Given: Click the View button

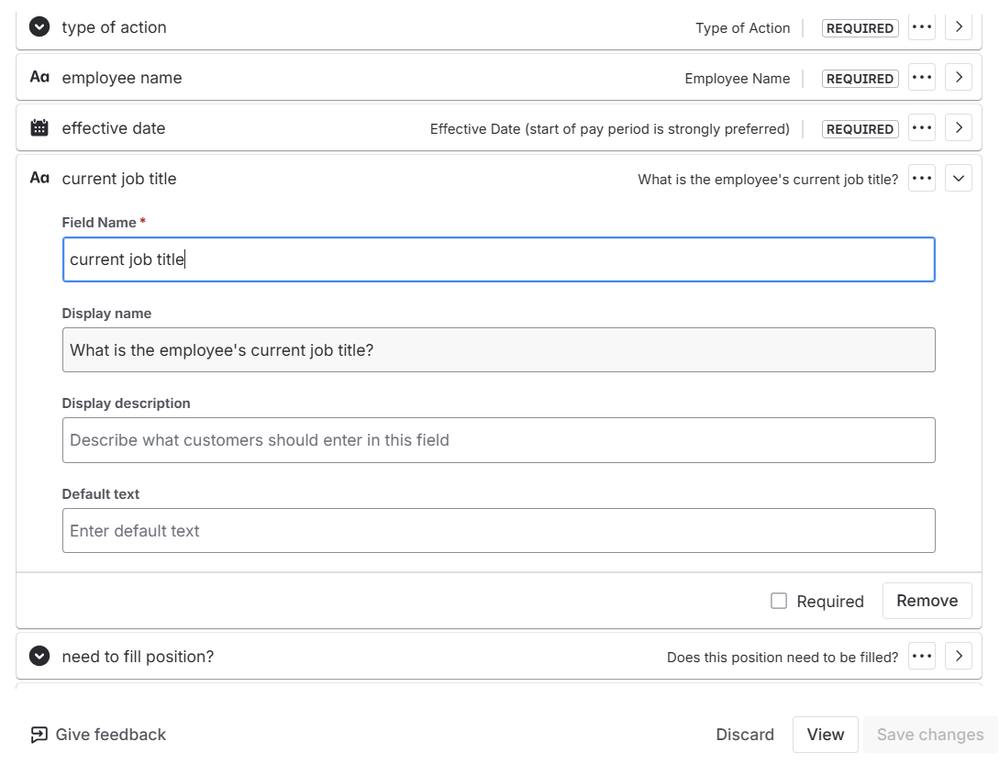Looking at the screenshot, I should click(x=825, y=734).
